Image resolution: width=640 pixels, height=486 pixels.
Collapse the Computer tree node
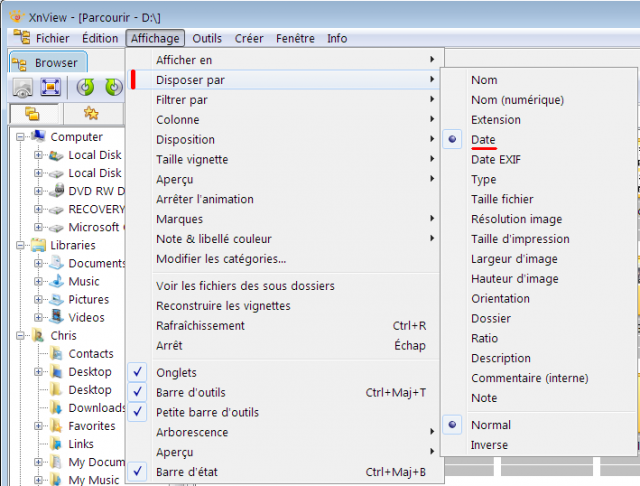point(20,137)
